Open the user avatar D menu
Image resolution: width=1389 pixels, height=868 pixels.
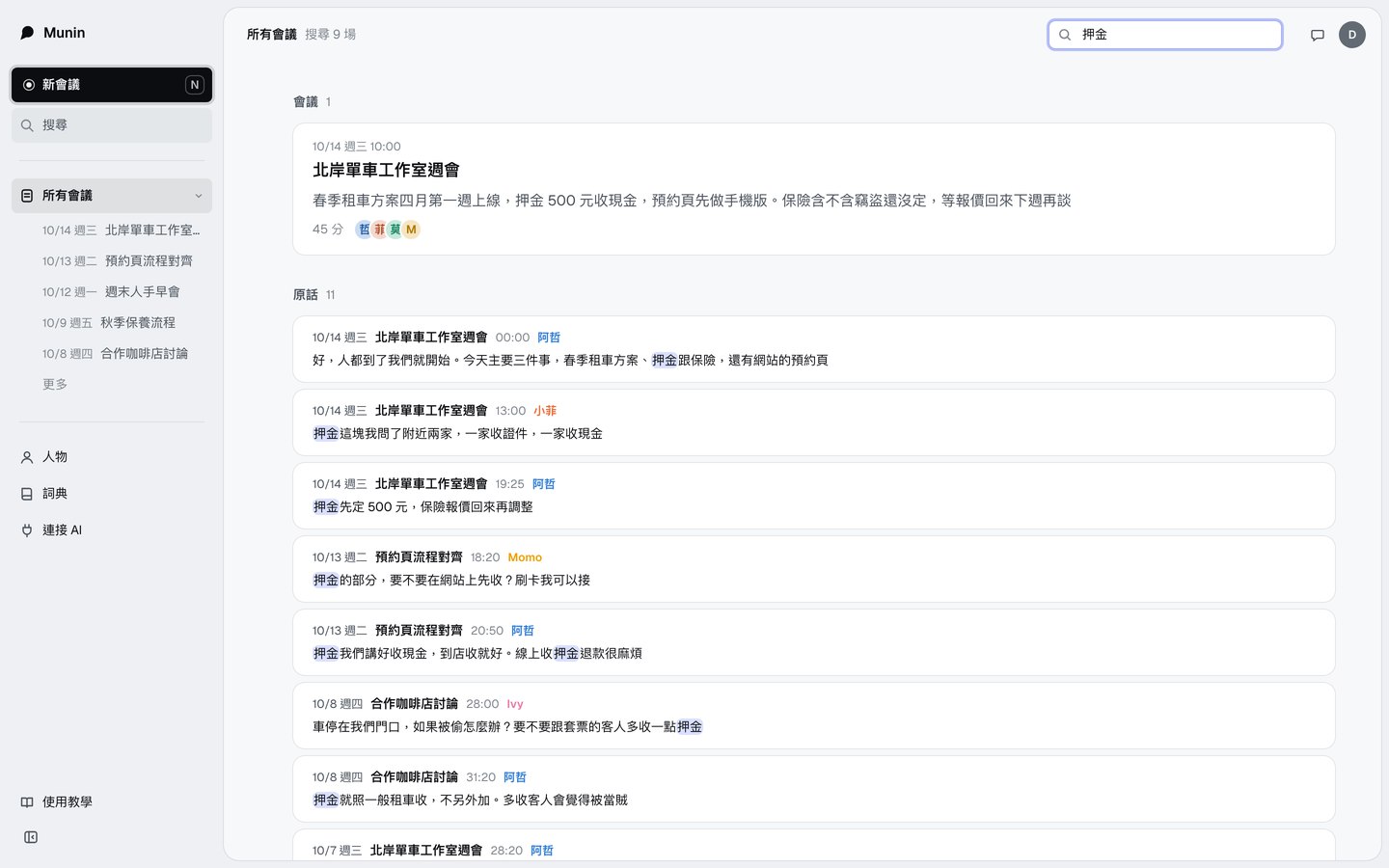click(x=1352, y=35)
